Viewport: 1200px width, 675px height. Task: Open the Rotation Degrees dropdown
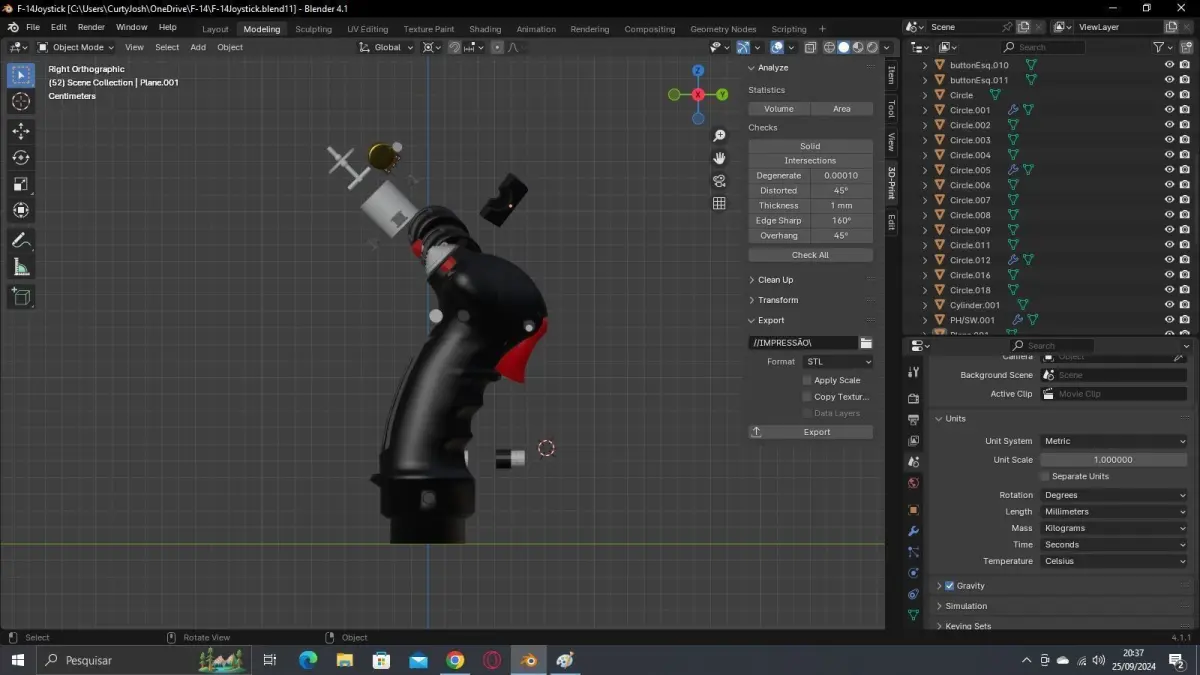point(1114,495)
